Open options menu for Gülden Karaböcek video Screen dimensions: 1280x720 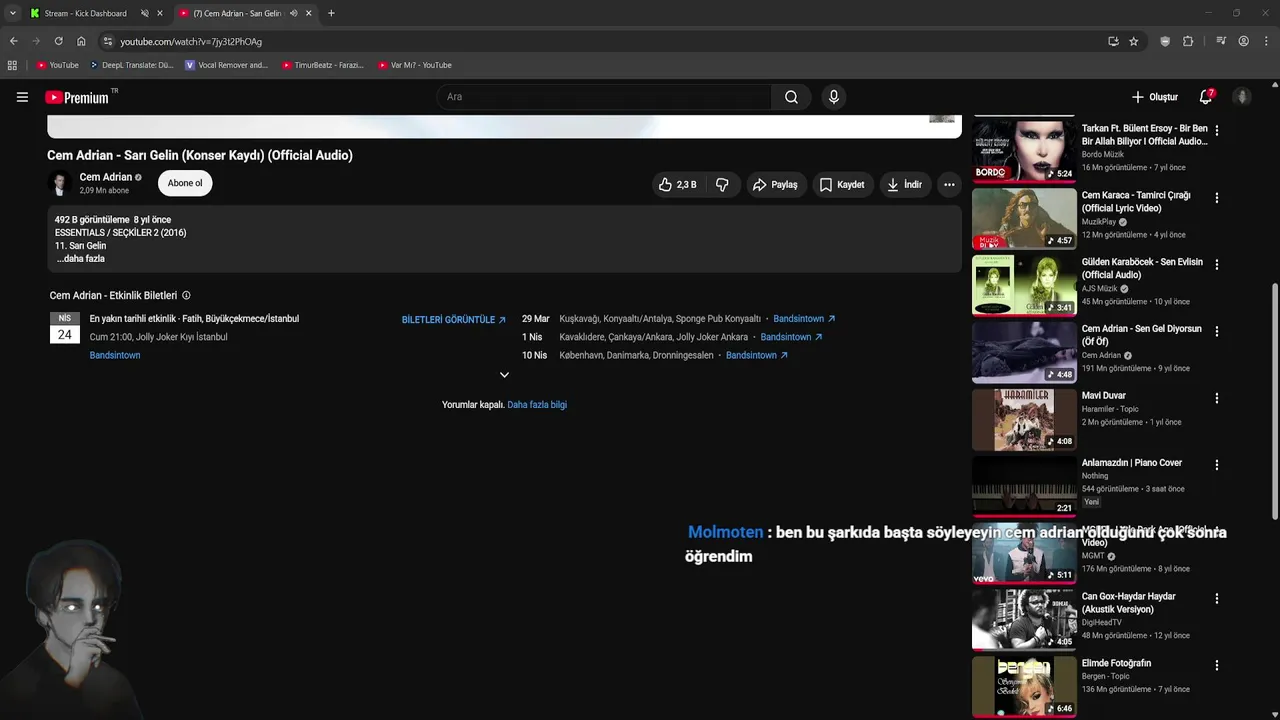[1217, 264]
